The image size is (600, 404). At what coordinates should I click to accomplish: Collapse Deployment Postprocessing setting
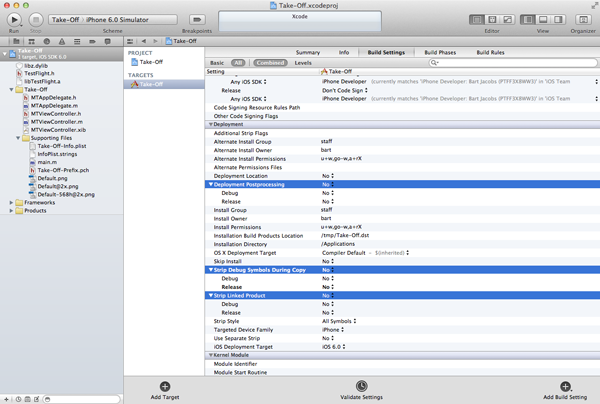tap(210, 184)
